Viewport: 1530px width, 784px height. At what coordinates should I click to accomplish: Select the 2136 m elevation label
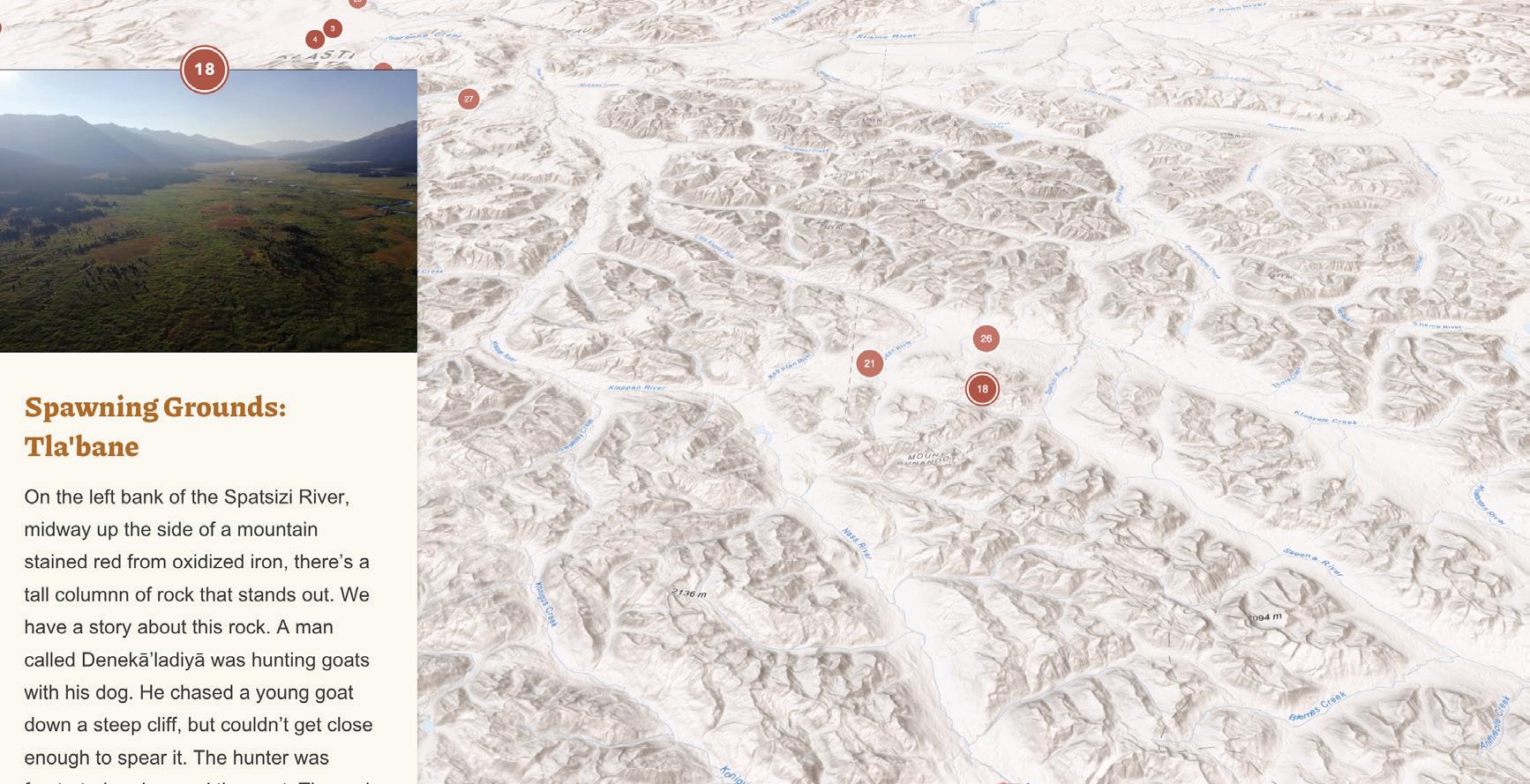(x=689, y=593)
